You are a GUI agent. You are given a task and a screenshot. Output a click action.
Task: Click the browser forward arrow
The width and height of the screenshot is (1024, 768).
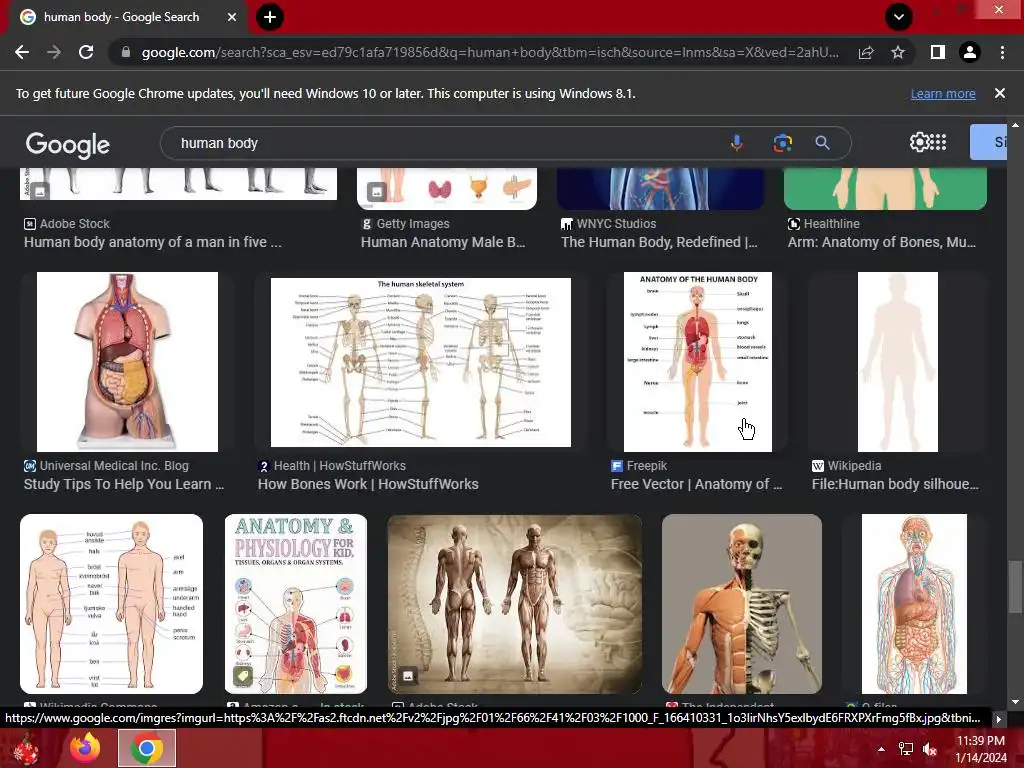point(54,52)
